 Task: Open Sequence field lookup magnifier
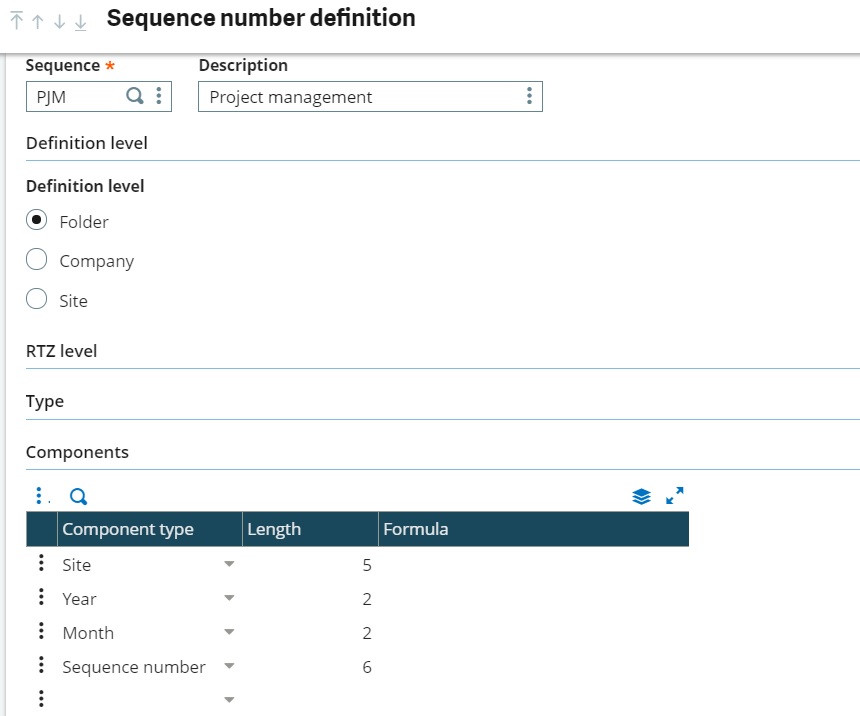point(134,96)
